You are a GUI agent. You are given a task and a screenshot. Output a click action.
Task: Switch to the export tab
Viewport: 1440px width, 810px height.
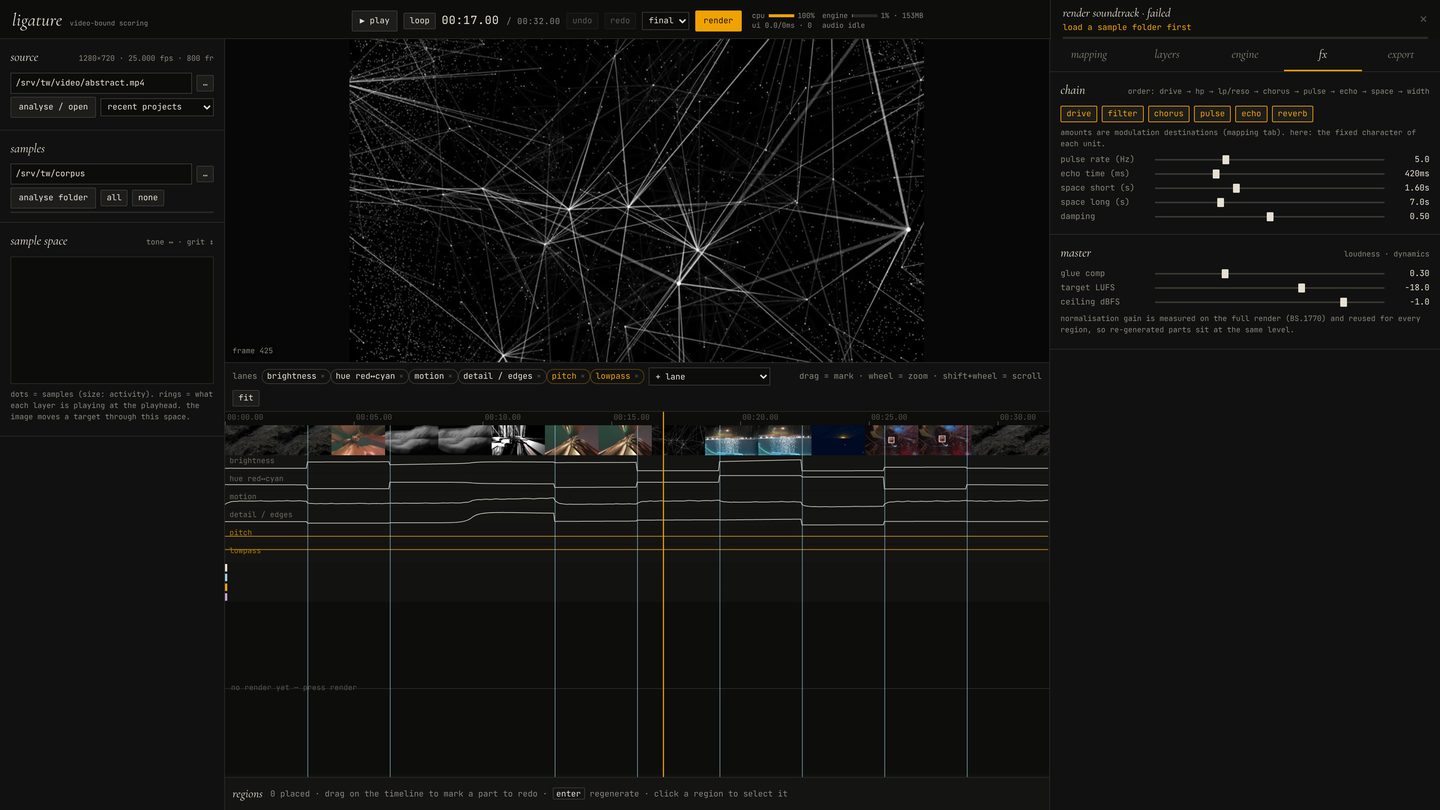click(1401, 55)
